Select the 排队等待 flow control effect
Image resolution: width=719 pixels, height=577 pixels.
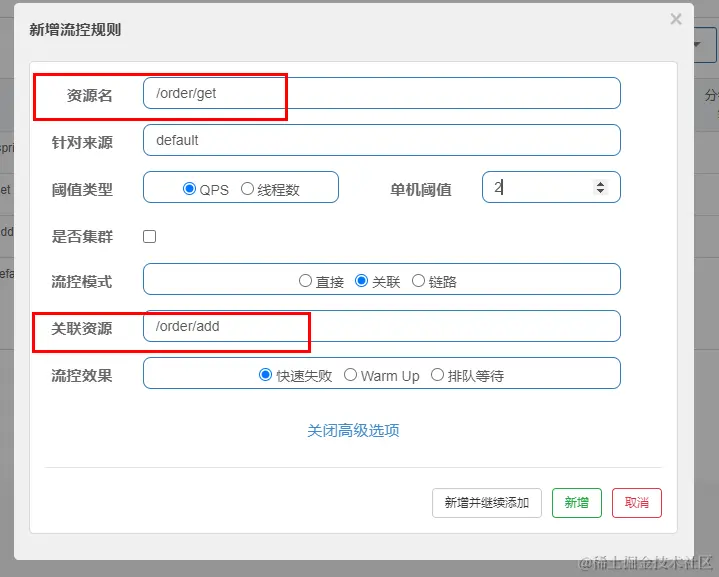pyautogui.click(x=437, y=375)
